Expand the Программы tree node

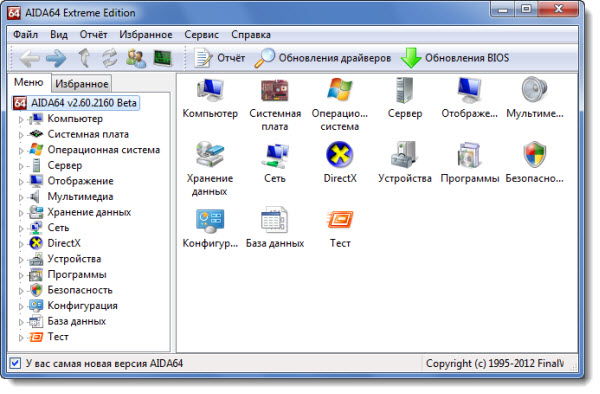pyautogui.click(x=21, y=275)
